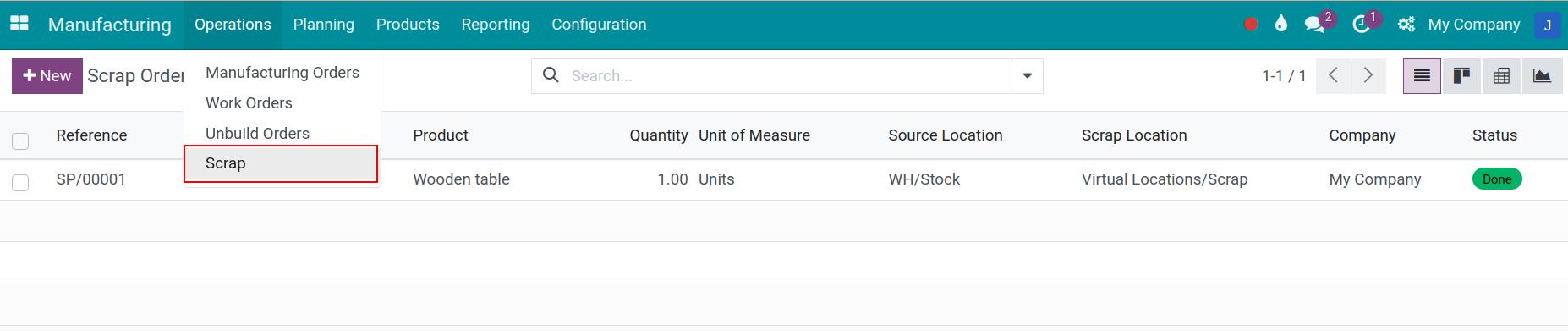
Task: Switch to kanban view
Action: 1461,76
